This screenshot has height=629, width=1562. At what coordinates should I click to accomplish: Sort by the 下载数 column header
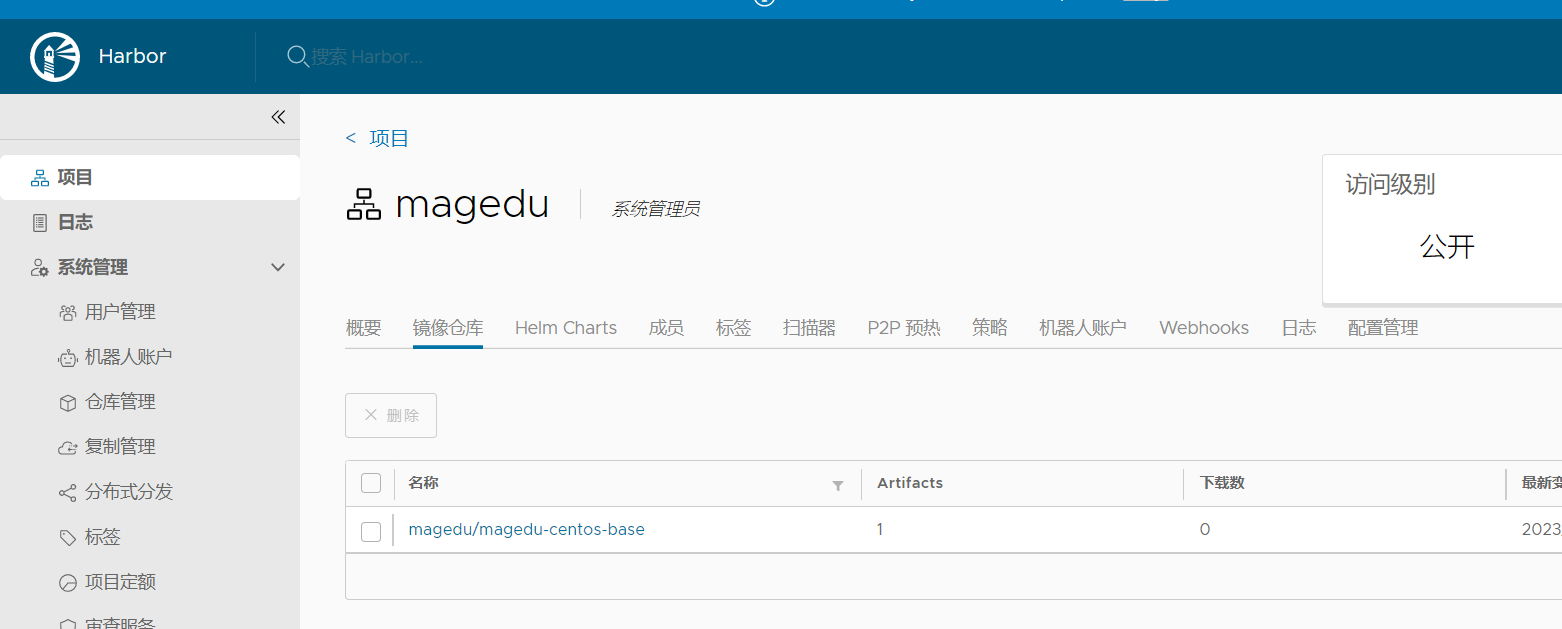click(1222, 483)
